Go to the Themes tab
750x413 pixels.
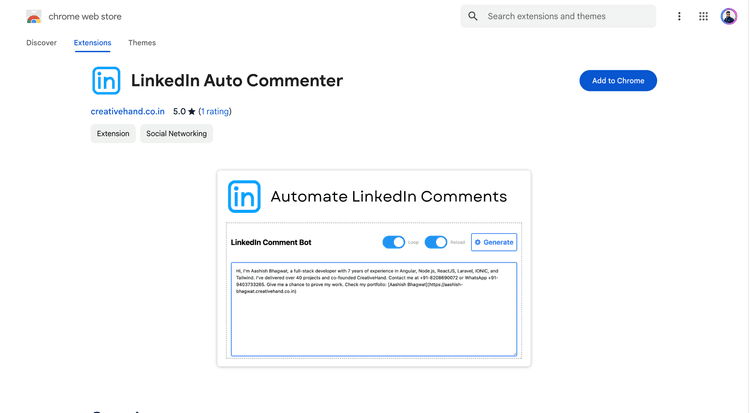coord(142,43)
